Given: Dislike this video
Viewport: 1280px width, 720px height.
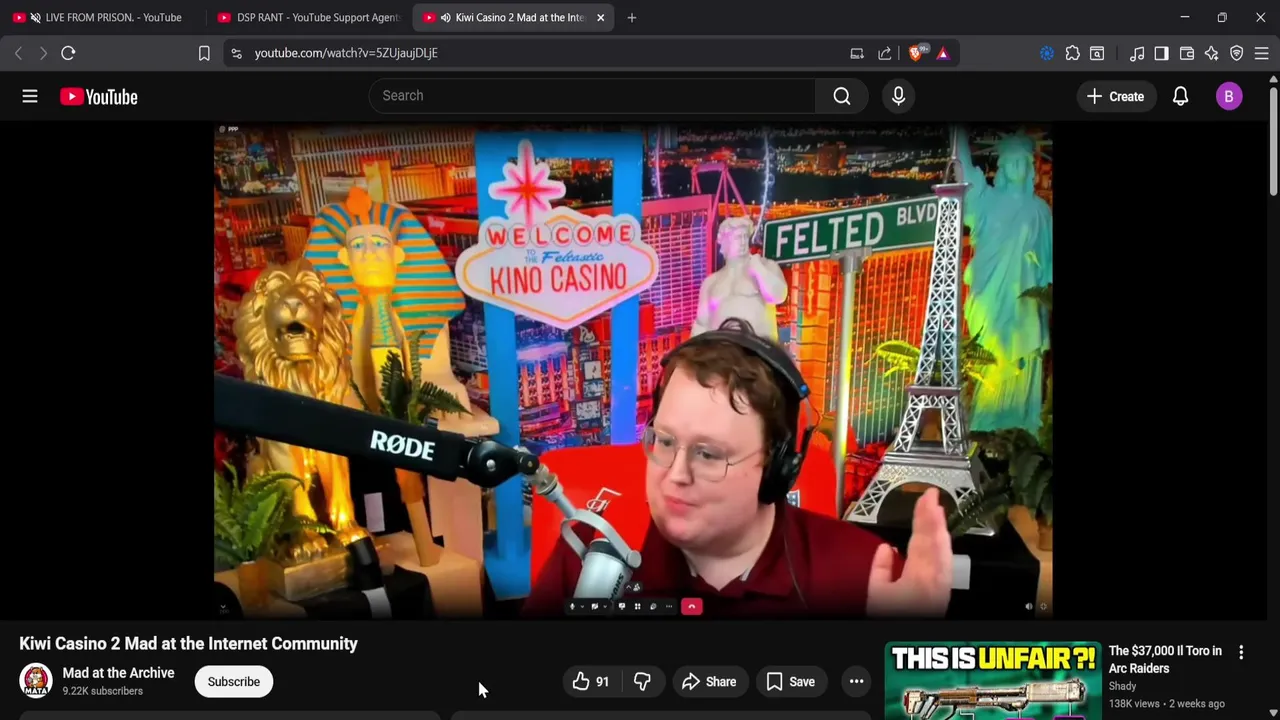Looking at the screenshot, I should click(x=642, y=681).
